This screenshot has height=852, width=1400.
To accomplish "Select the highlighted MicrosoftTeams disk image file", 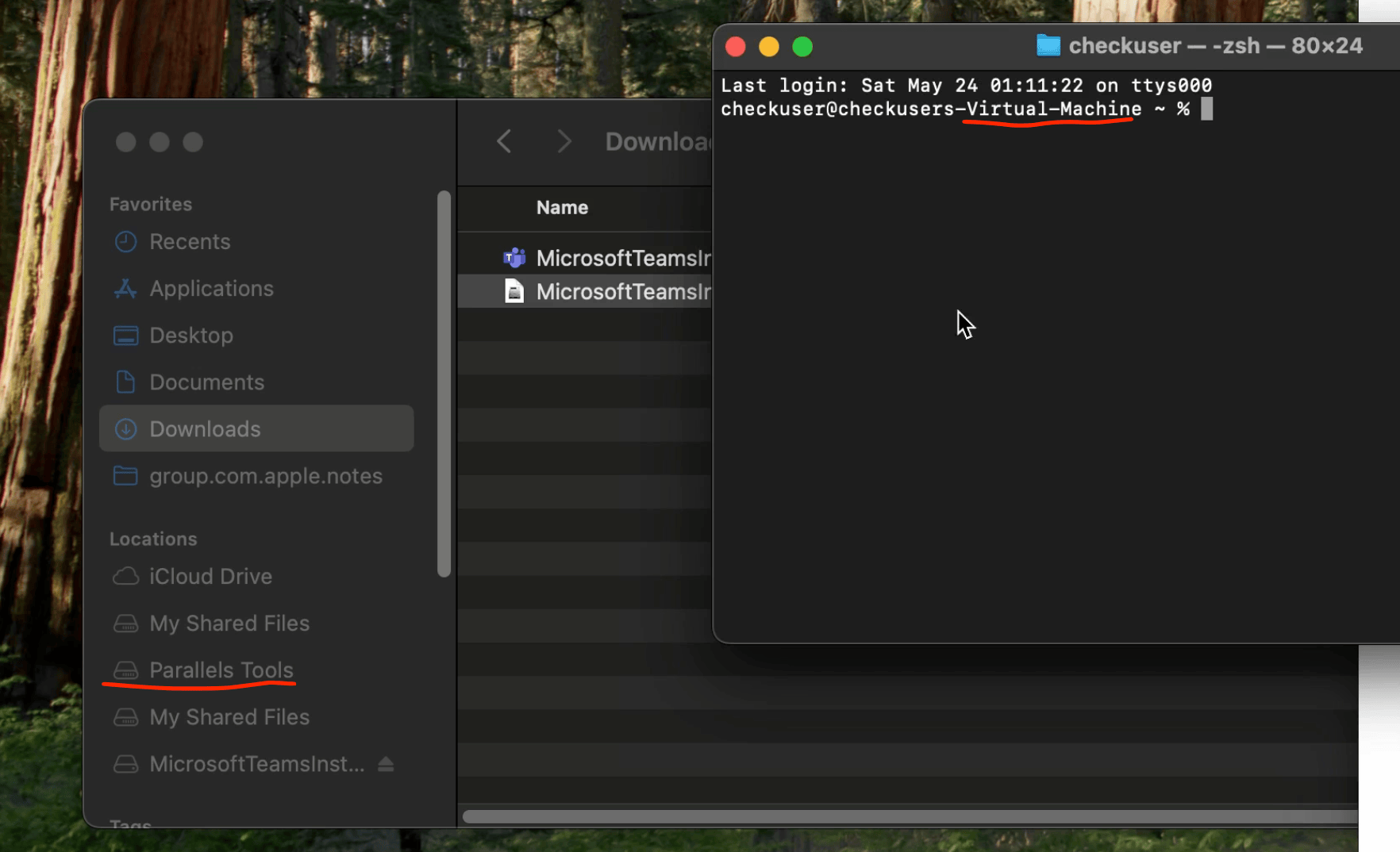I will coord(622,292).
